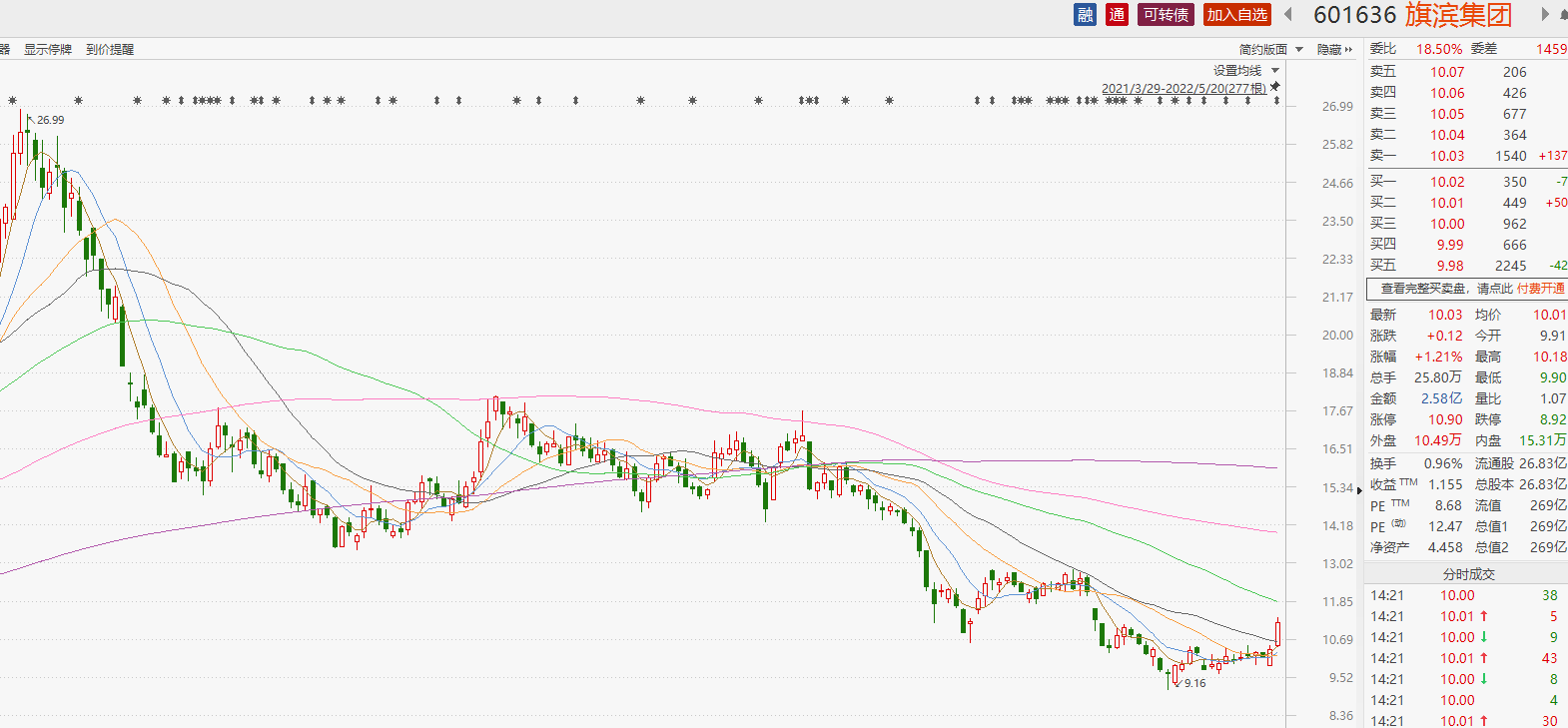
Task: Click the bell alert icon at top right
Action: click(1563, 15)
